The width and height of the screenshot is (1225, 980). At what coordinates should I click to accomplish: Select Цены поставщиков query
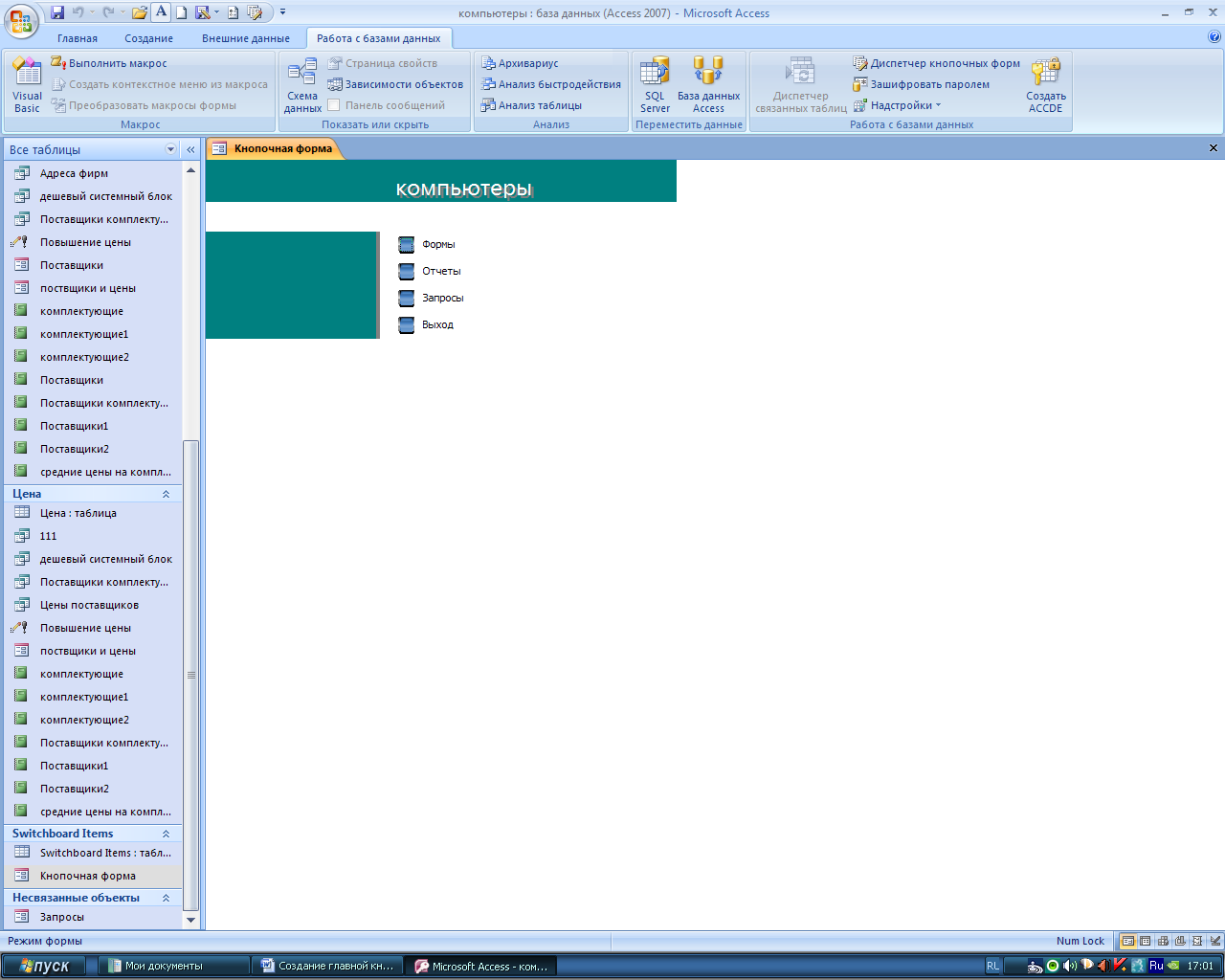93,605
